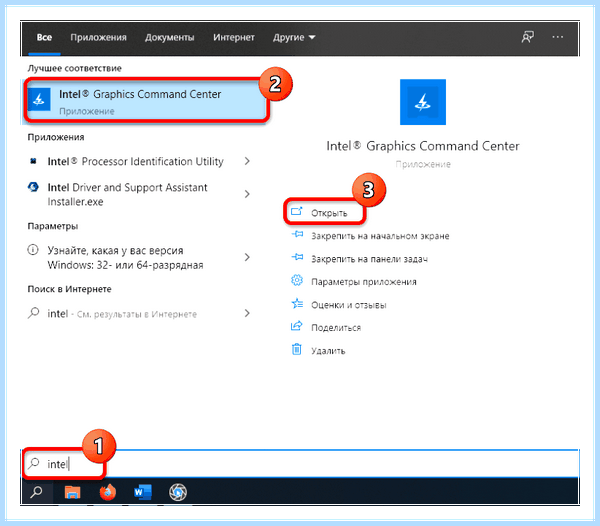Launch Firefox from the taskbar
Screen dimensions: 600x526
point(108,492)
